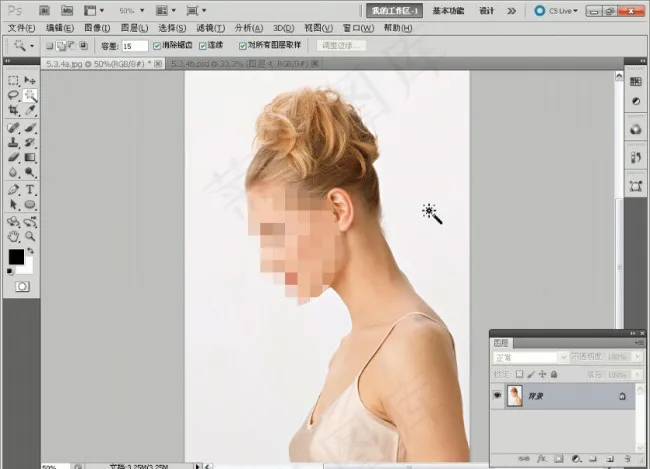This screenshot has height=469, width=650.
Task: Toggle the 消除锯齿 anti-alias checkbox
Action: [157, 46]
